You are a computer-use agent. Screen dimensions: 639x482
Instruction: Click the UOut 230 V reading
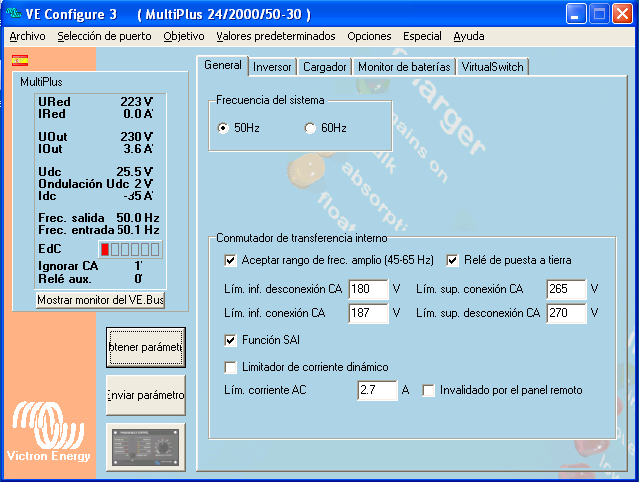coord(95,136)
